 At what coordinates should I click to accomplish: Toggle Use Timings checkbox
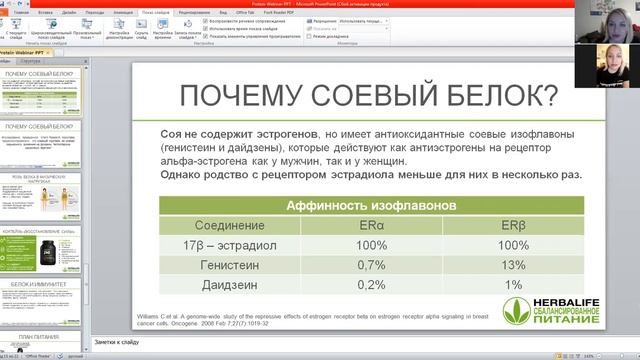206,29
